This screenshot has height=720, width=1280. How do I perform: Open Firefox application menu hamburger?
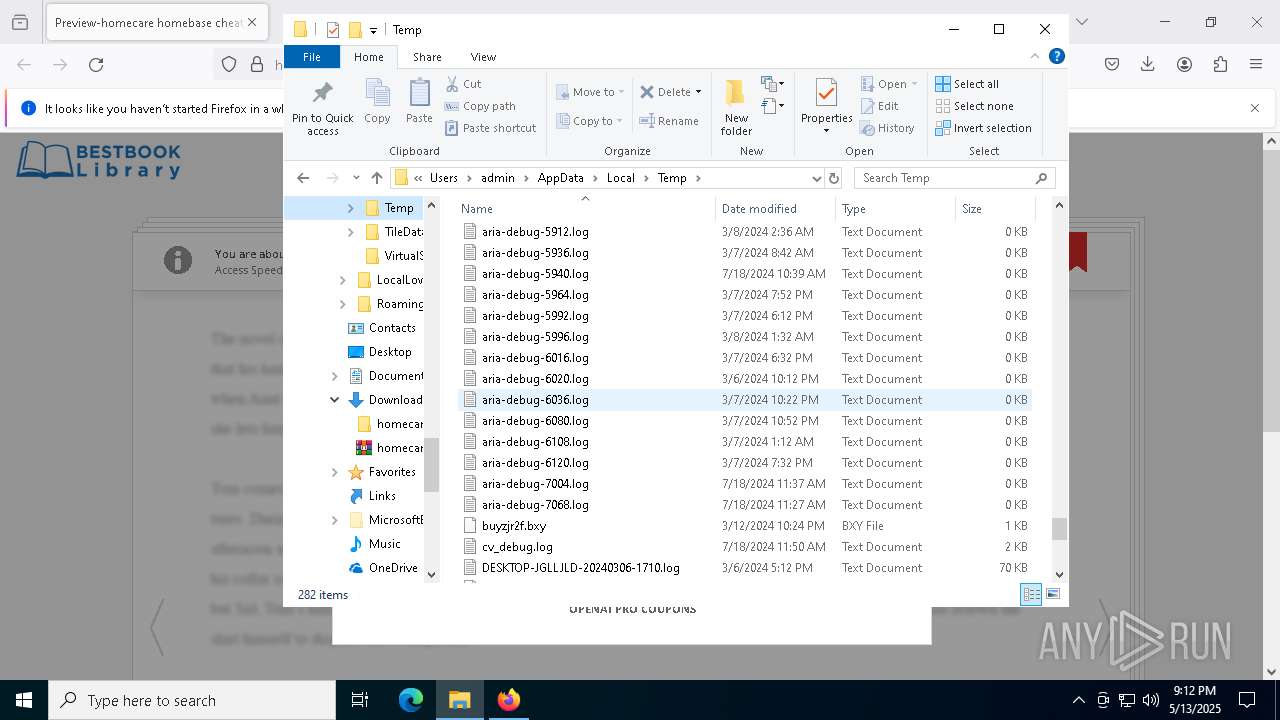pyautogui.click(x=1256, y=65)
